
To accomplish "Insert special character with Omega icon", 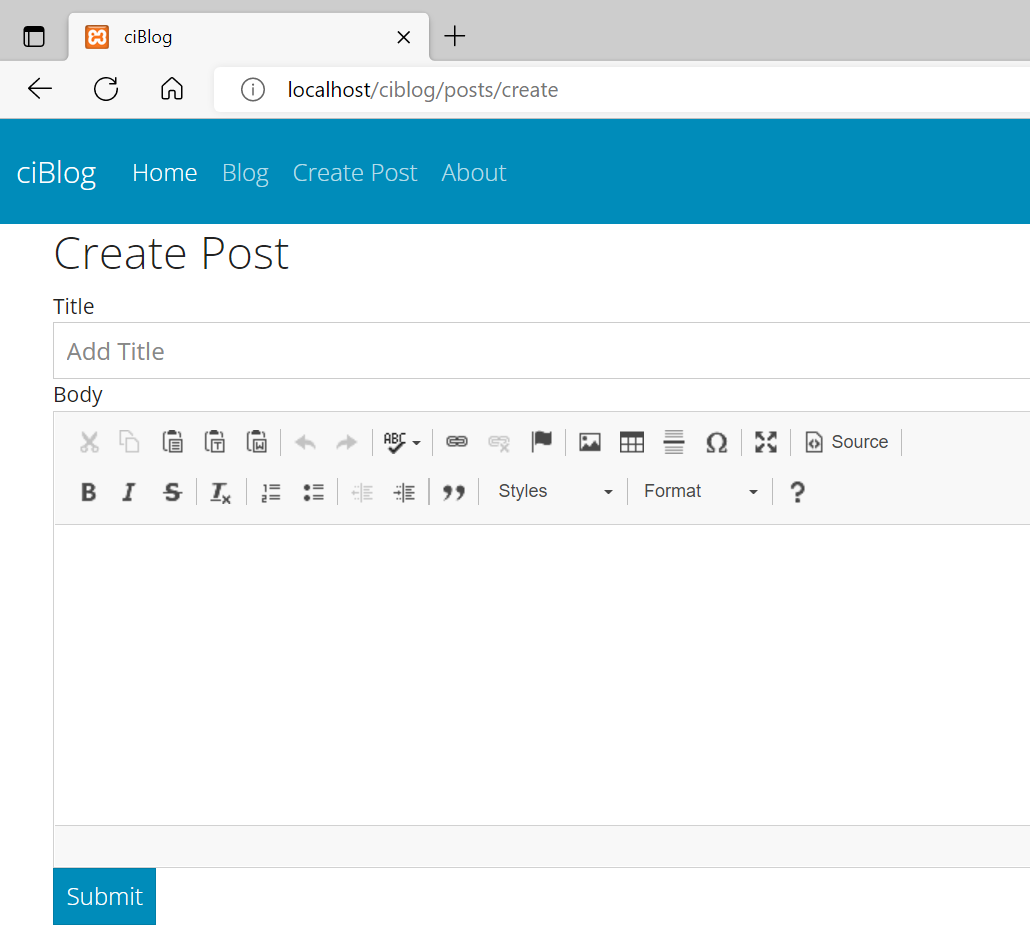I will [x=717, y=442].
